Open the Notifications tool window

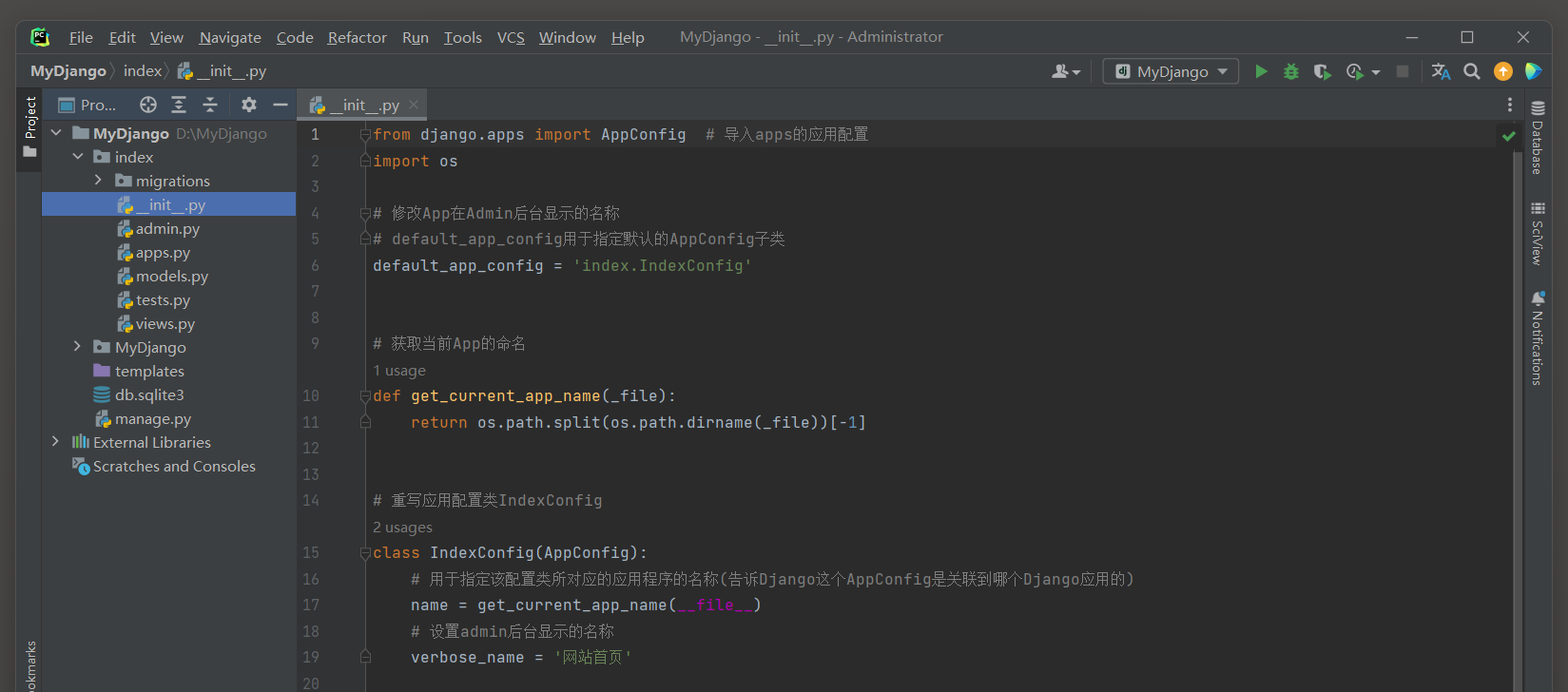(1537, 338)
